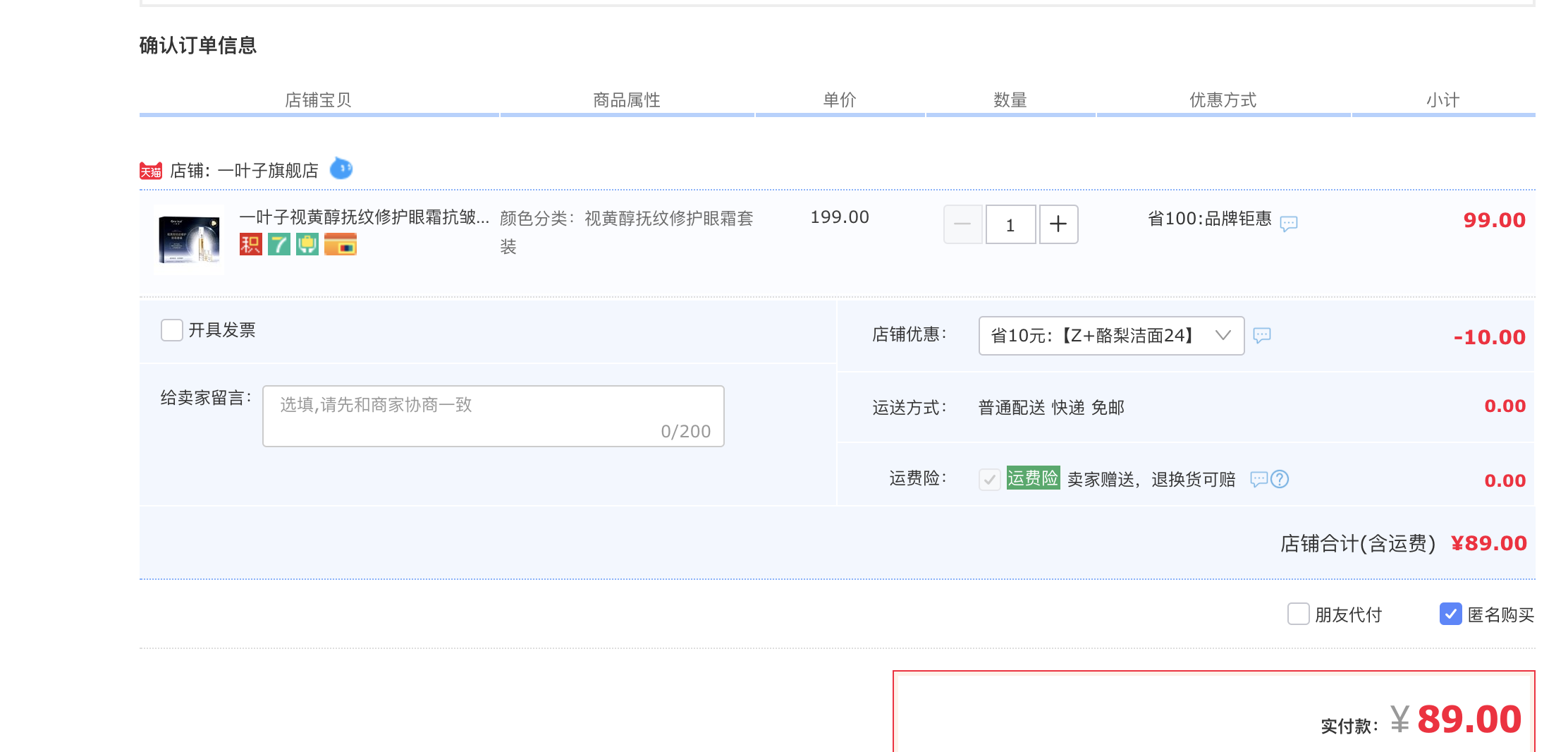Decrease quantity with the minus button
The width and height of the screenshot is (1568, 752).
[962, 224]
